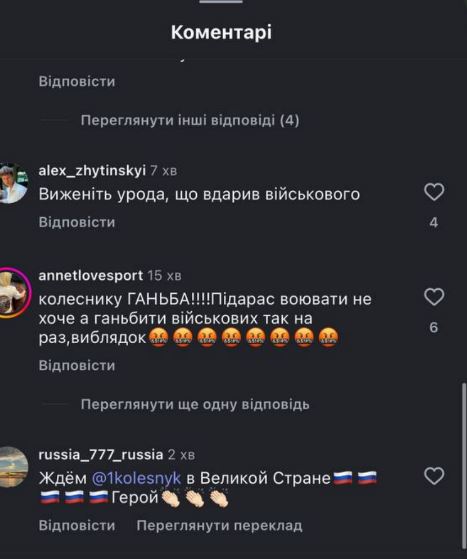Click the topmost 'Відповісти' link
Screen dimensions: 467x559
[x=77, y=81]
